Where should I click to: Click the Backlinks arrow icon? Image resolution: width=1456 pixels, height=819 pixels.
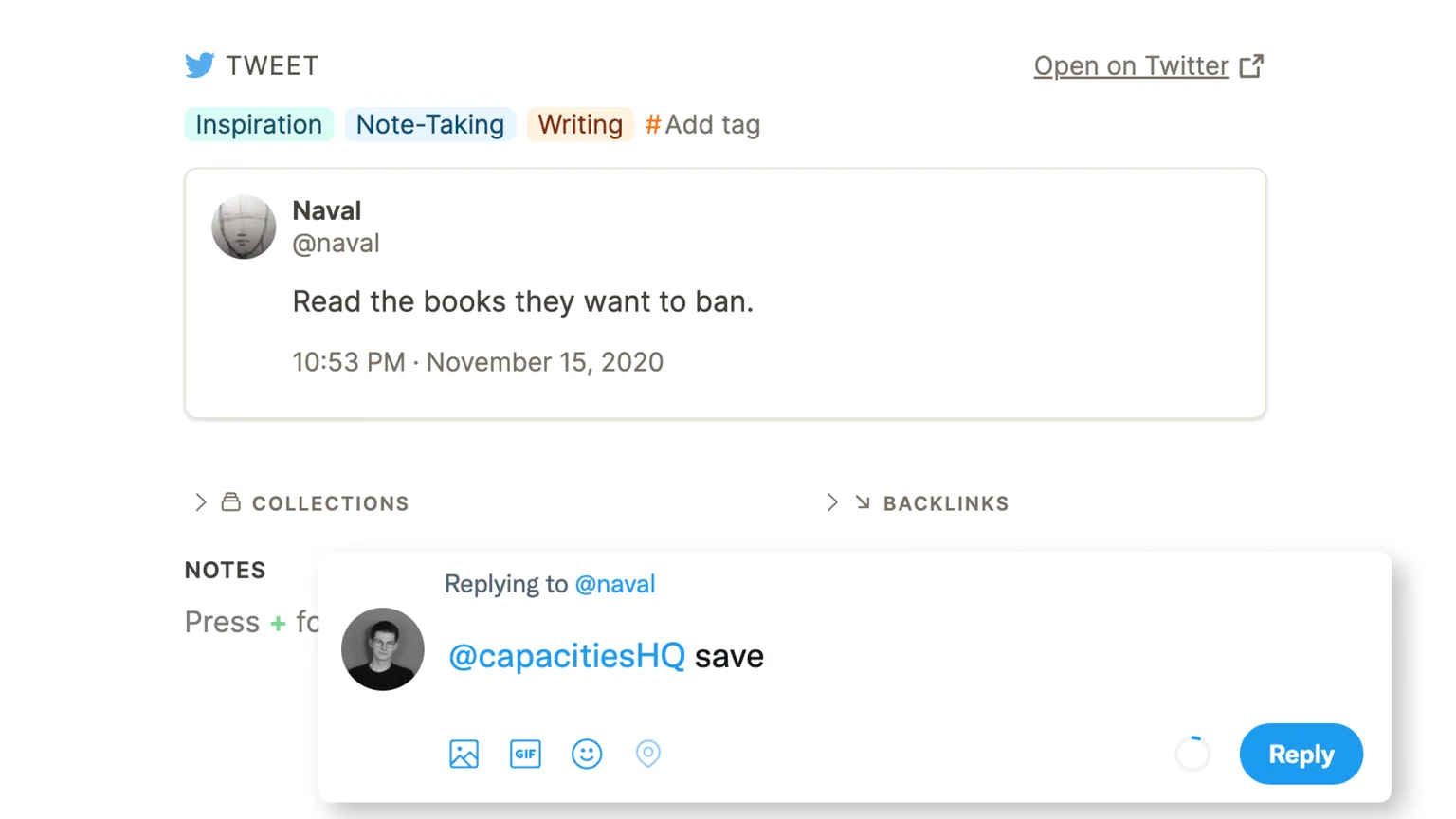863,502
